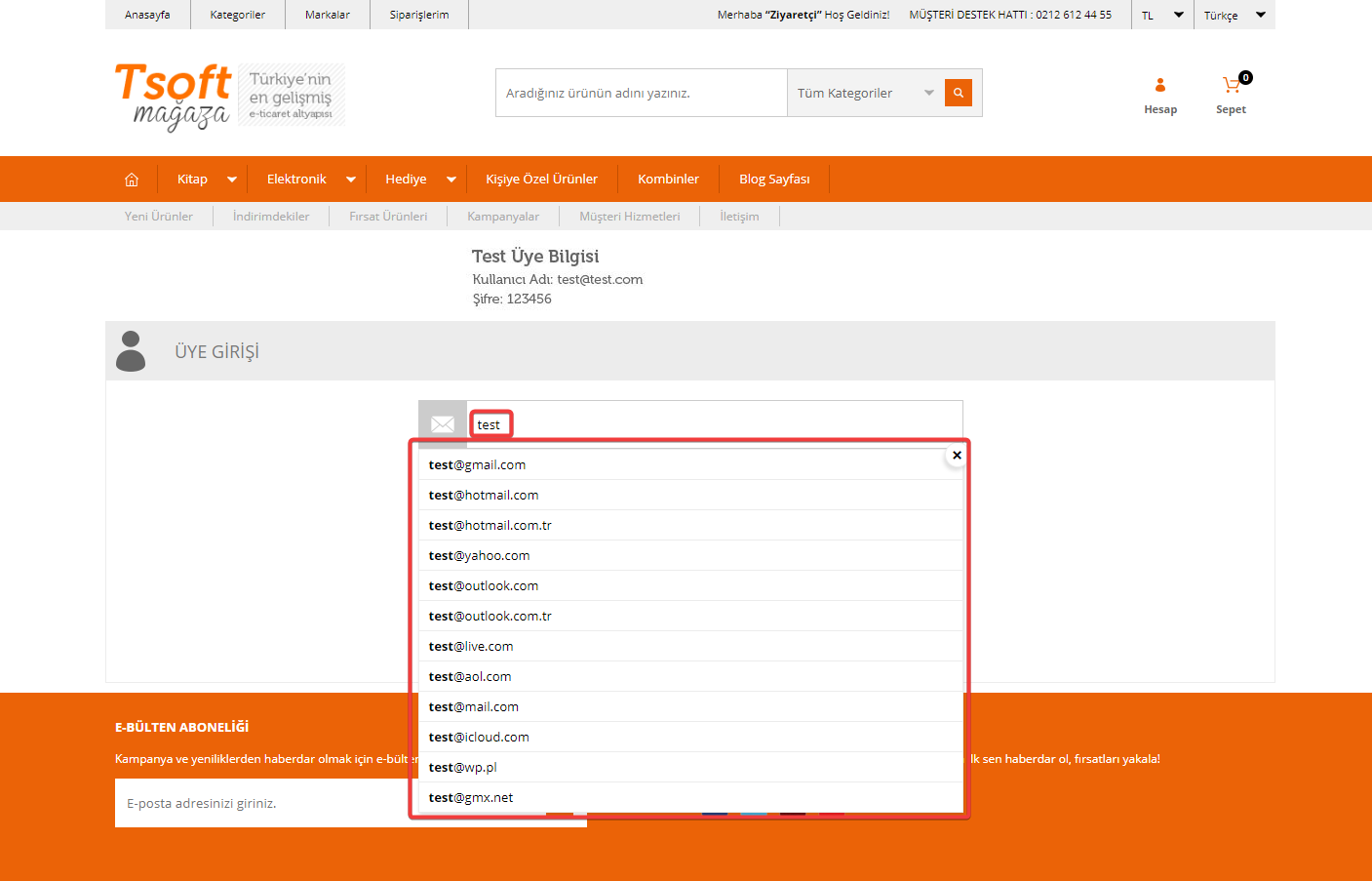
Task: Open the Türkçe language dropdown
Action: point(1235,15)
